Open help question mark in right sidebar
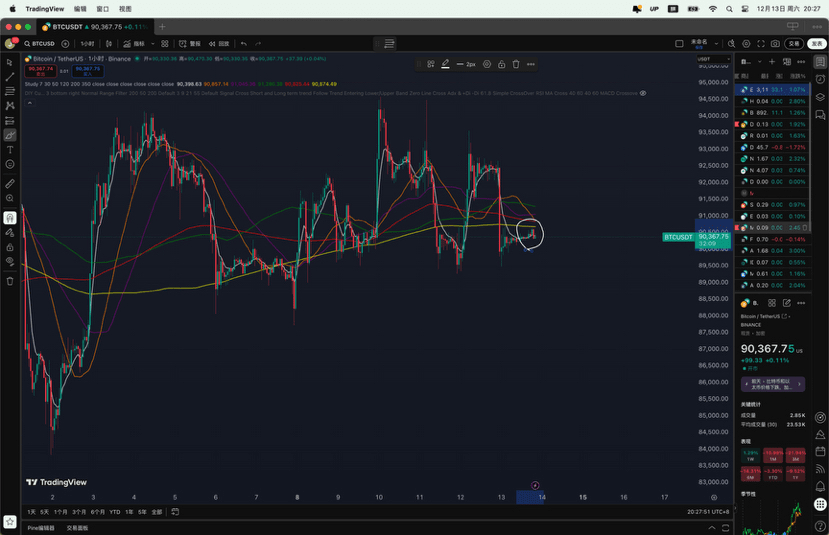 tap(820, 524)
